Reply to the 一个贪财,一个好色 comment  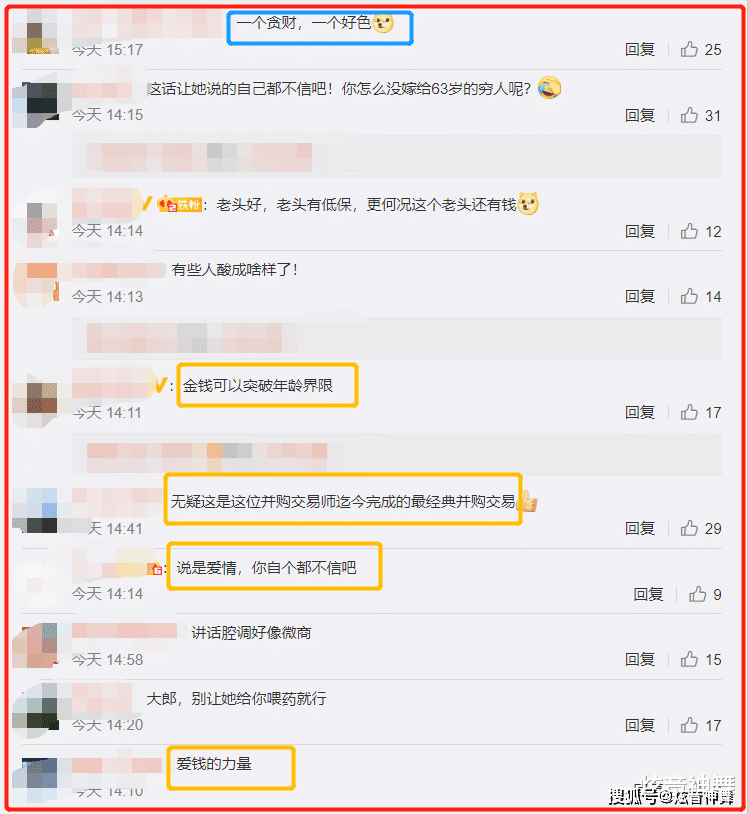(x=640, y=49)
